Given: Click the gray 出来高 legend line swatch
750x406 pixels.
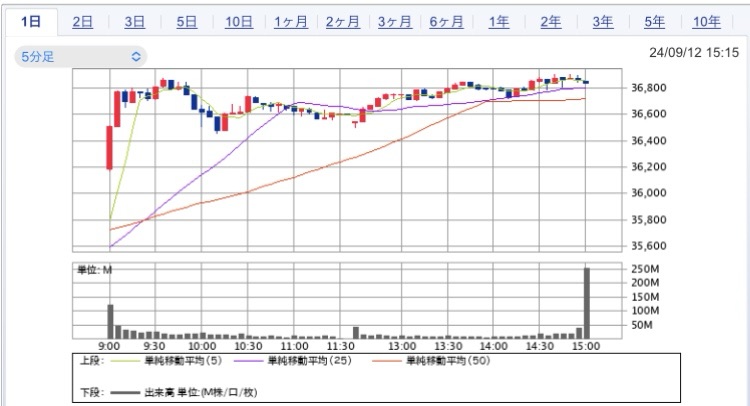Looking at the screenshot, I should click(x=125, y=393).
